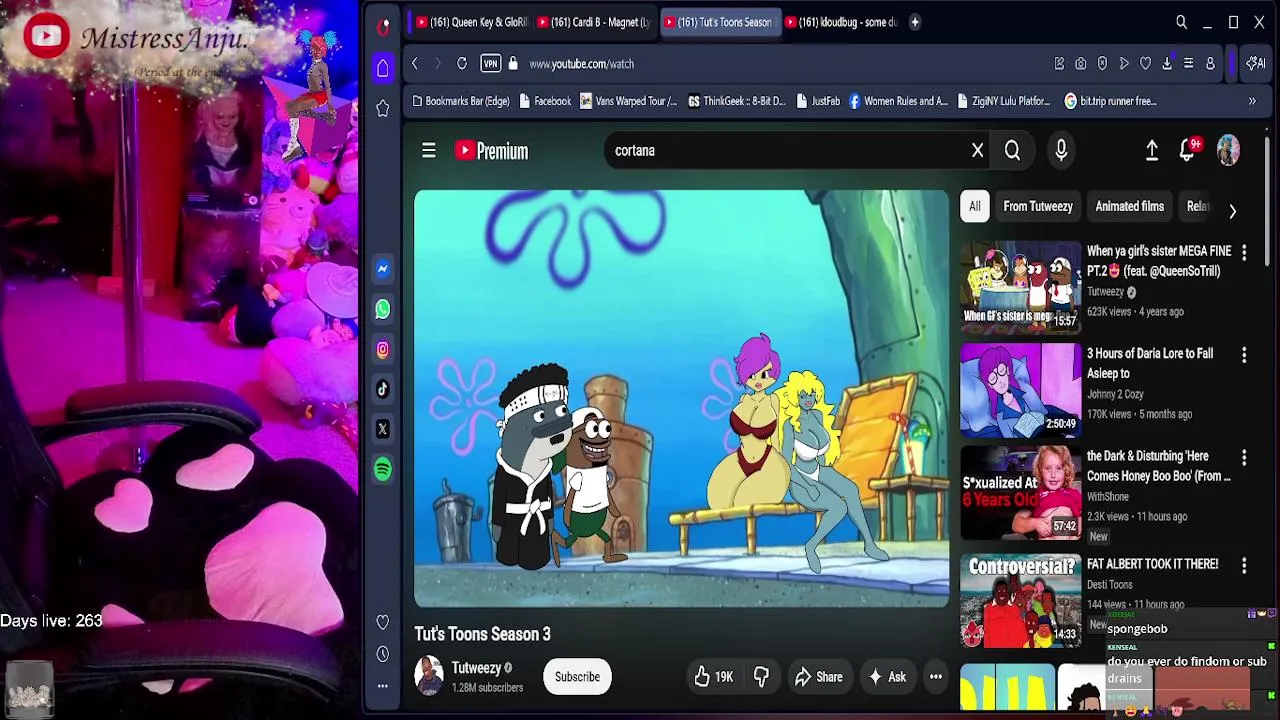Open bookmarks star in Opera sidebar
Image resolution: width=1280 pixels, height=720 pixels.
pyautogui.click(x=383, y=108)
